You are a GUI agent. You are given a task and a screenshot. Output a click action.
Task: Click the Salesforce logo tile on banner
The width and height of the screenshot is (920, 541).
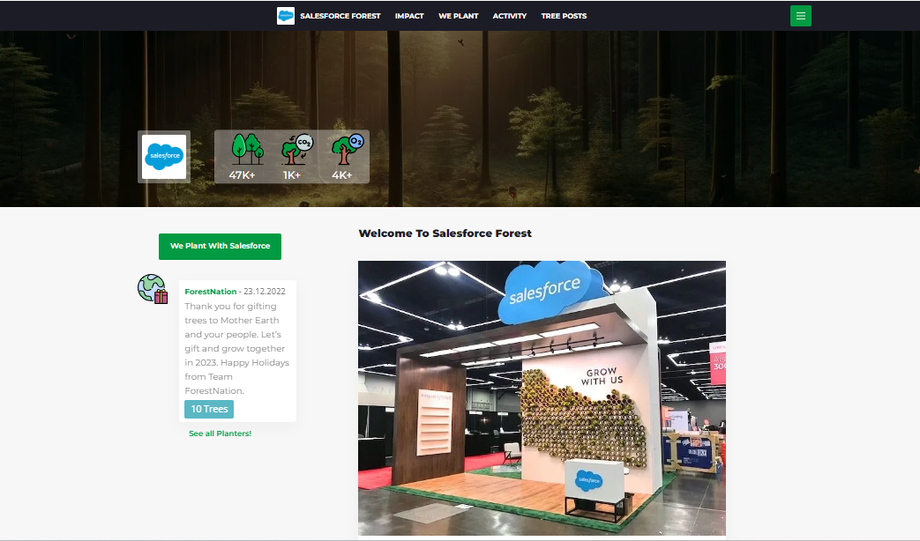pos(164,157)
